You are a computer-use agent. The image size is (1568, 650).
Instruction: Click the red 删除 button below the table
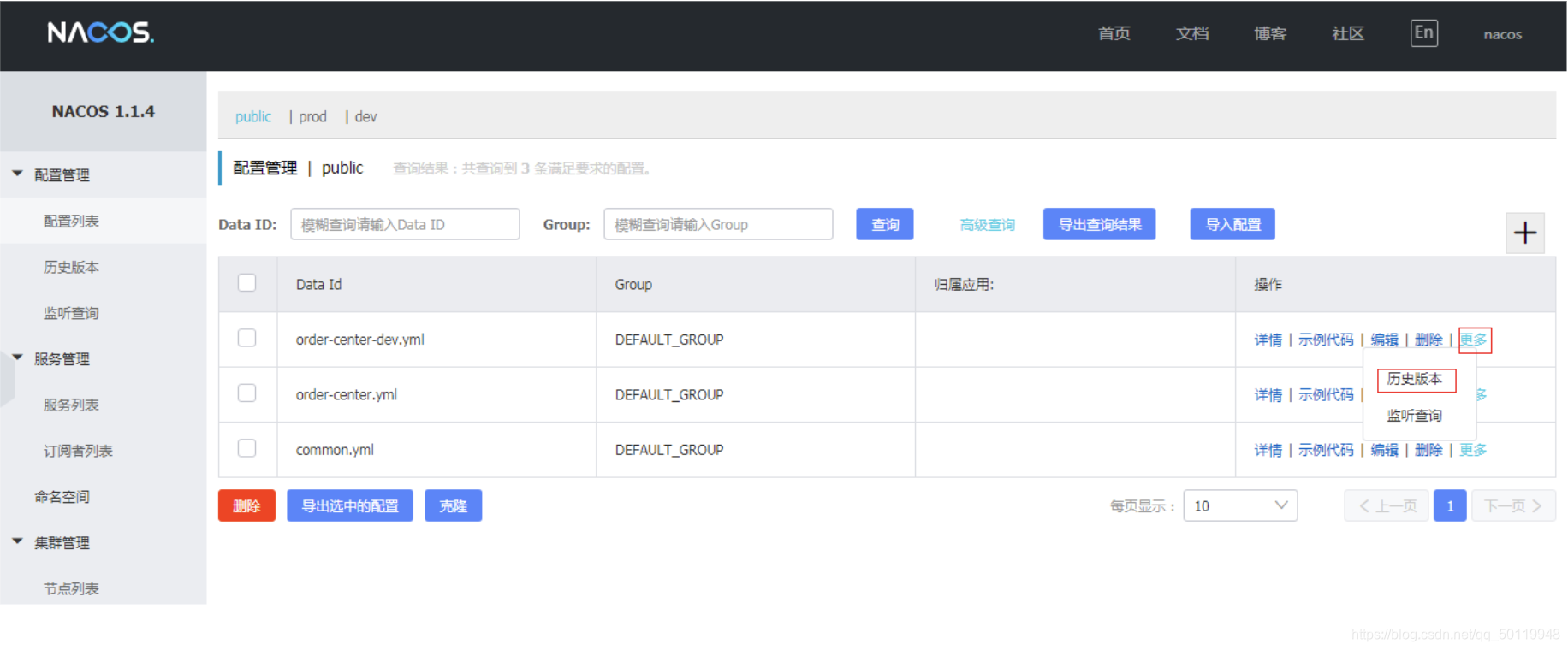pos(246,505)
